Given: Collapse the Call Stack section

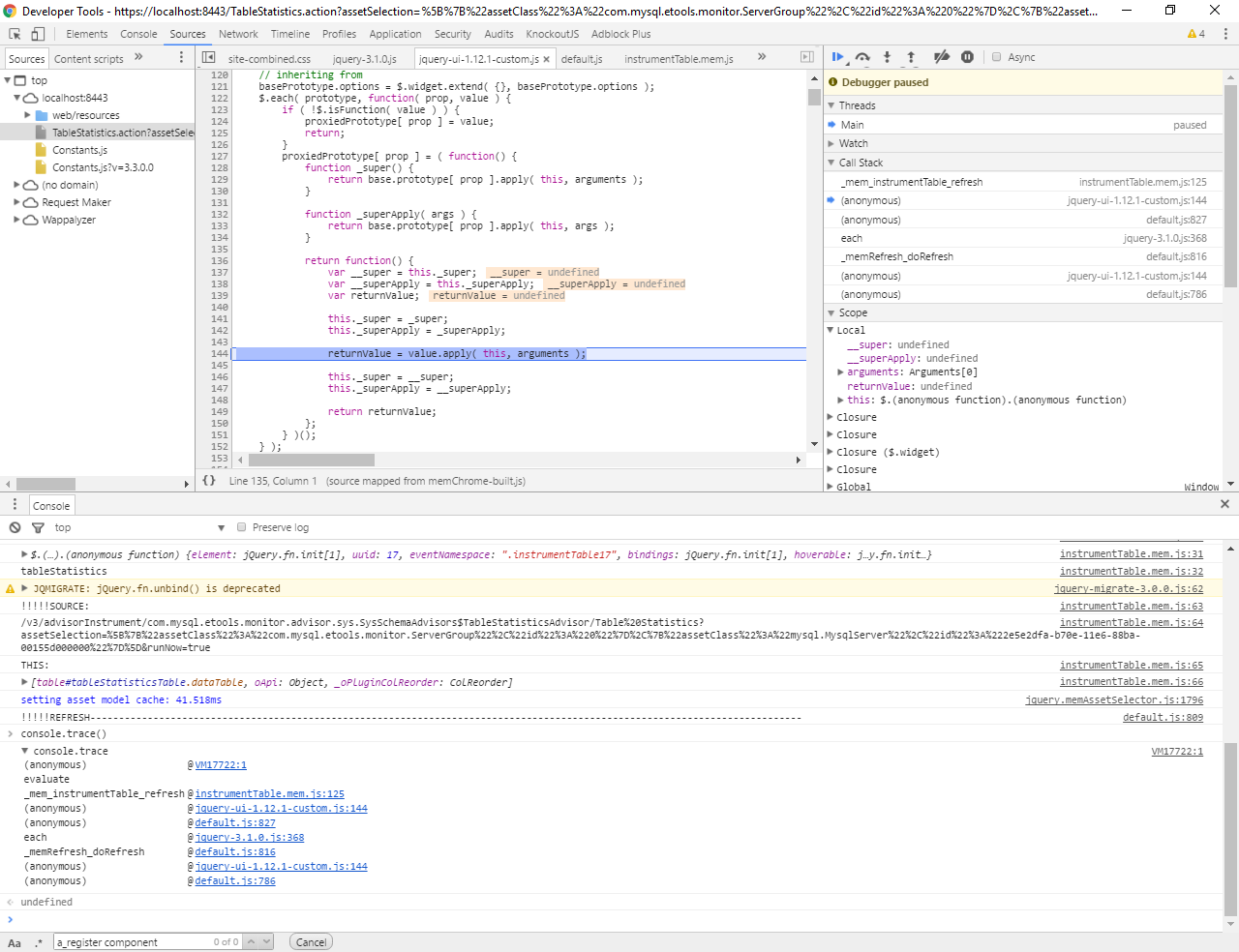Looking at the screenshot, I should 861,163.
